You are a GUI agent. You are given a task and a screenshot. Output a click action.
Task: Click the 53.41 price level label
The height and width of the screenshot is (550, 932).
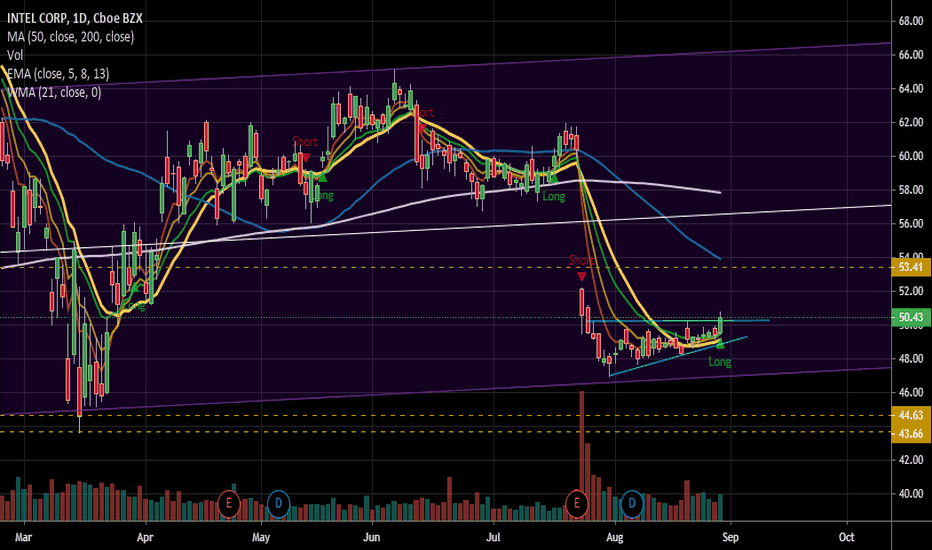pos(911,267)
